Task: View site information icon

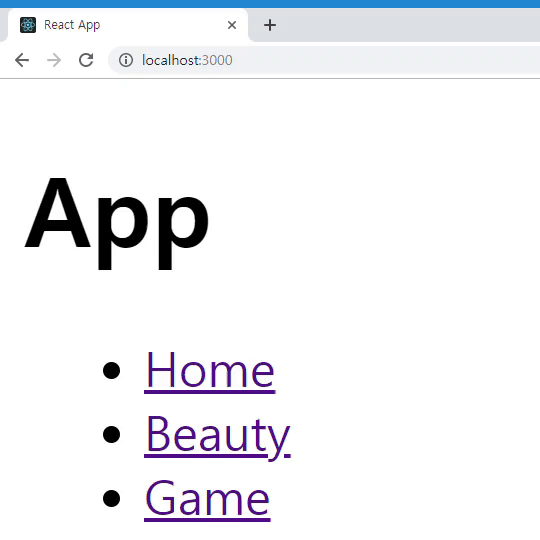Action: click(x=126, y=60)
